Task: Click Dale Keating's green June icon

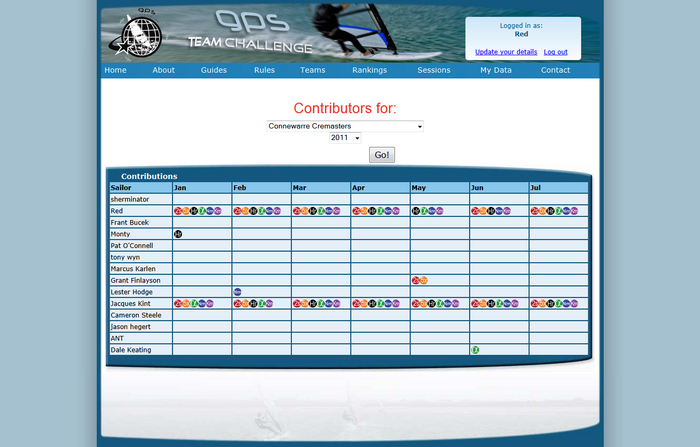Action: pyautogui.click(x=475, y=350)
